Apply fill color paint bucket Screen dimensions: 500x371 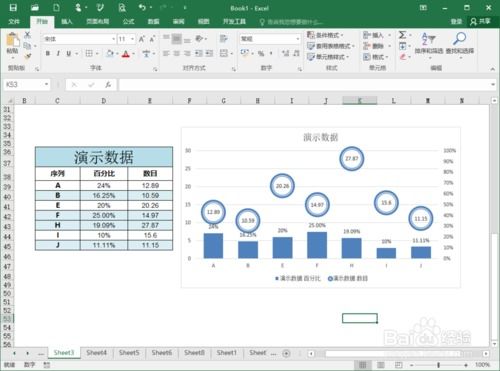(109, 53)
